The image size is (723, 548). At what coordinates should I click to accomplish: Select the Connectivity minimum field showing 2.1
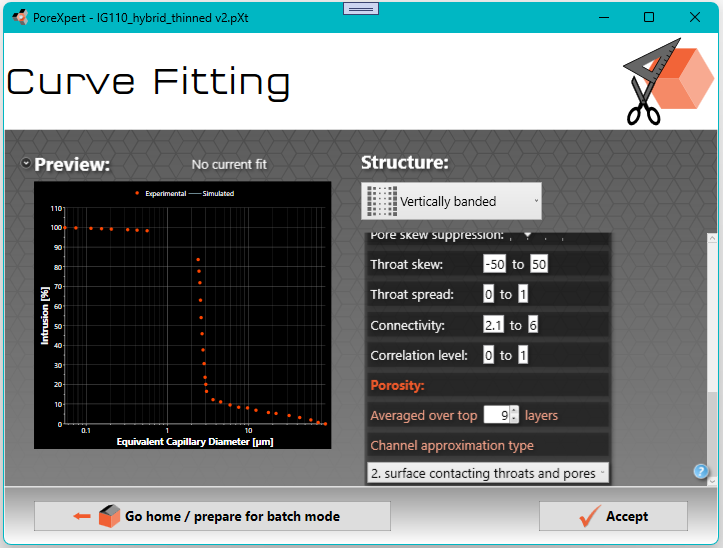tap(492, 325)
